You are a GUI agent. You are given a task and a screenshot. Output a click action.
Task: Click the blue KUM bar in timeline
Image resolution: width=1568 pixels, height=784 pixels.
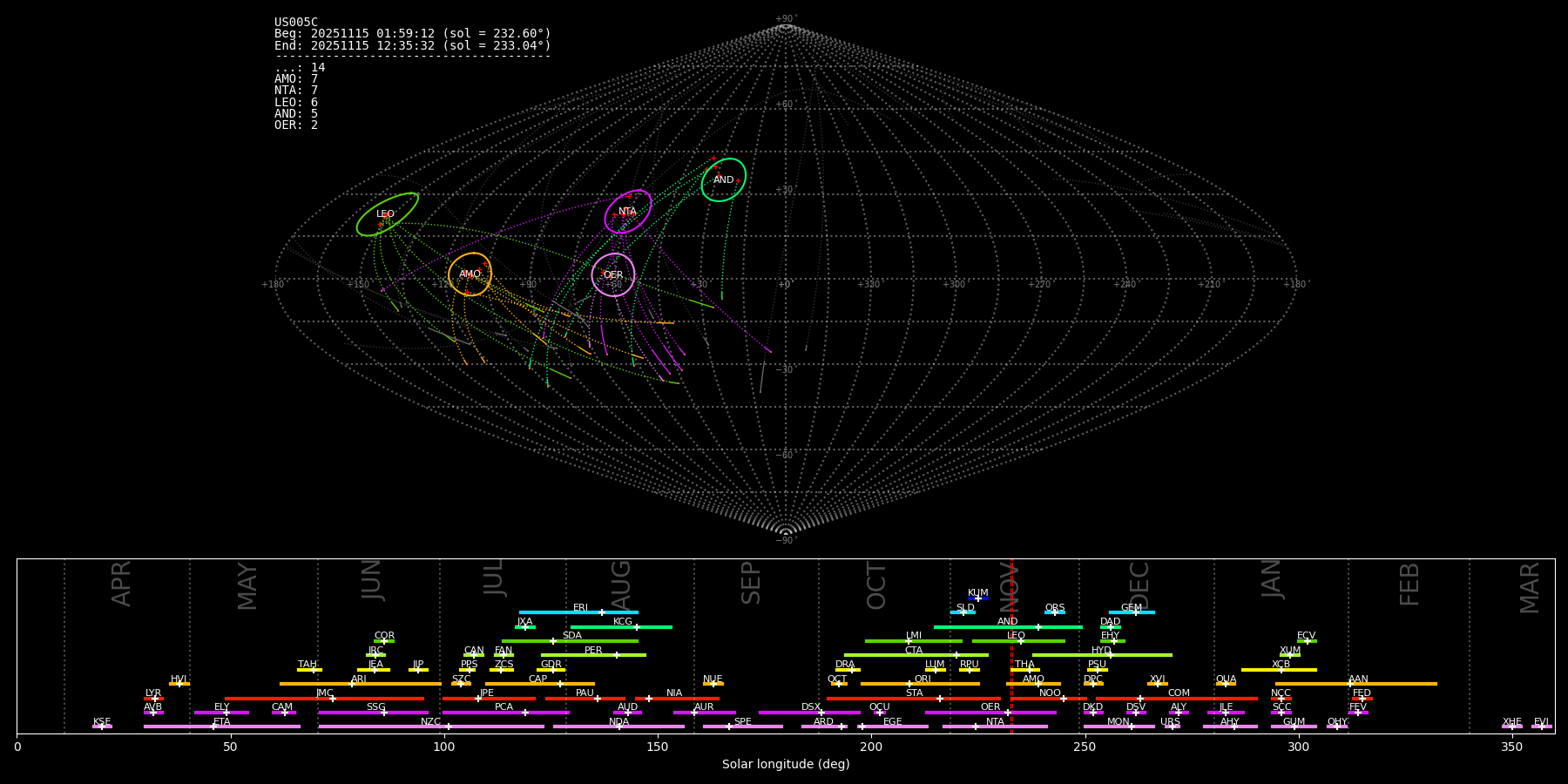978,598
